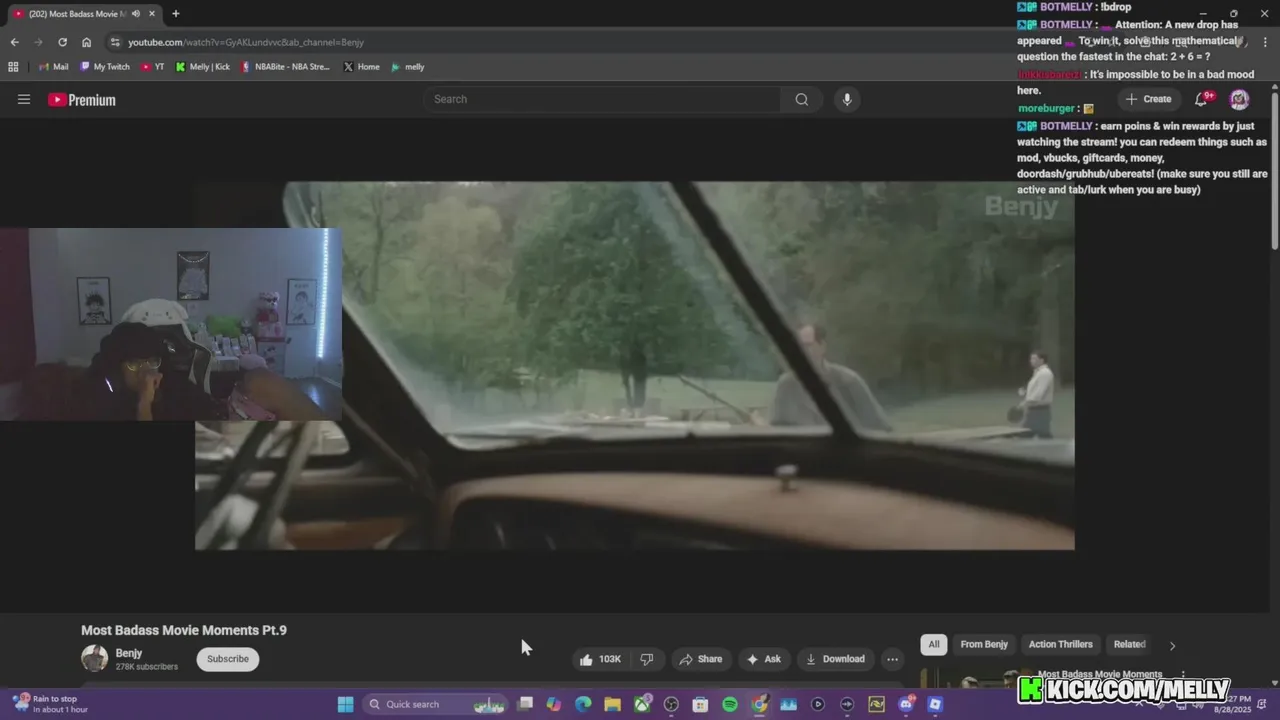Like the video with 103K likes
Screen dimensions: 1280x720
pos(600,659)
